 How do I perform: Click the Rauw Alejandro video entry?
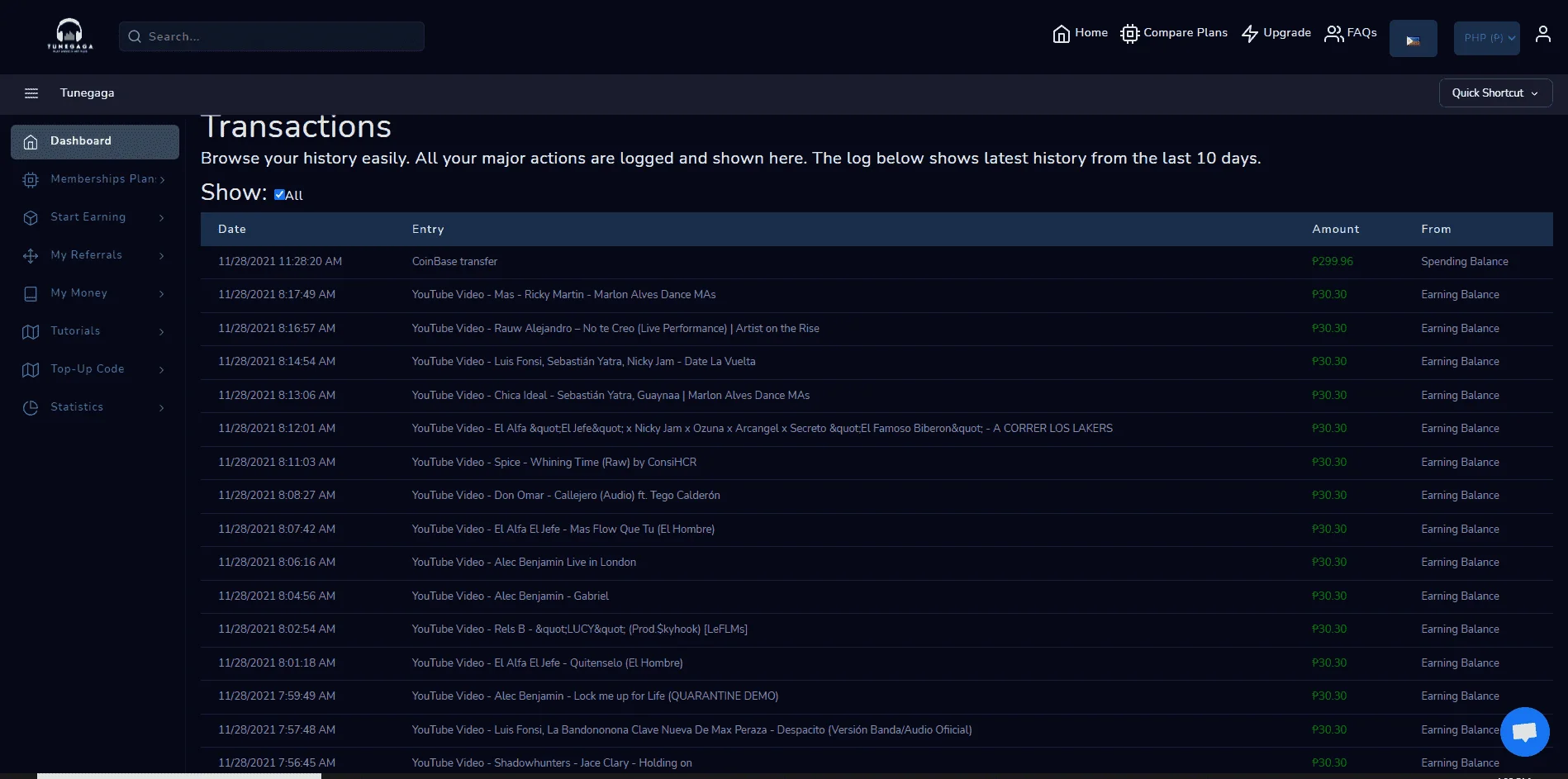coord(615,329)
